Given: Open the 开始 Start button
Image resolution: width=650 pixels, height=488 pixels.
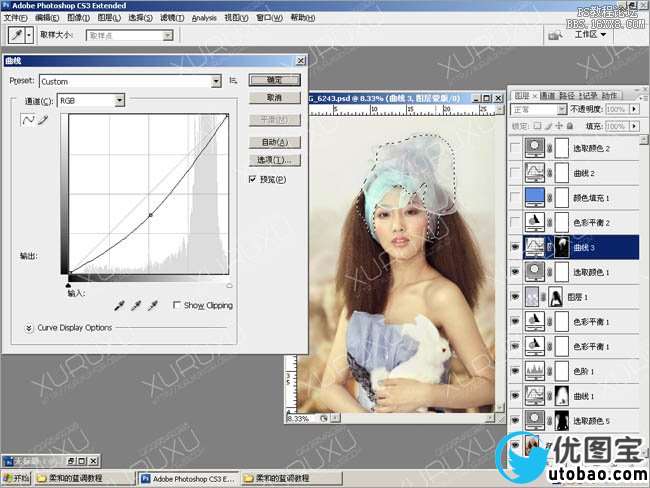Looking at the screenshot, I should pos(16,478).
